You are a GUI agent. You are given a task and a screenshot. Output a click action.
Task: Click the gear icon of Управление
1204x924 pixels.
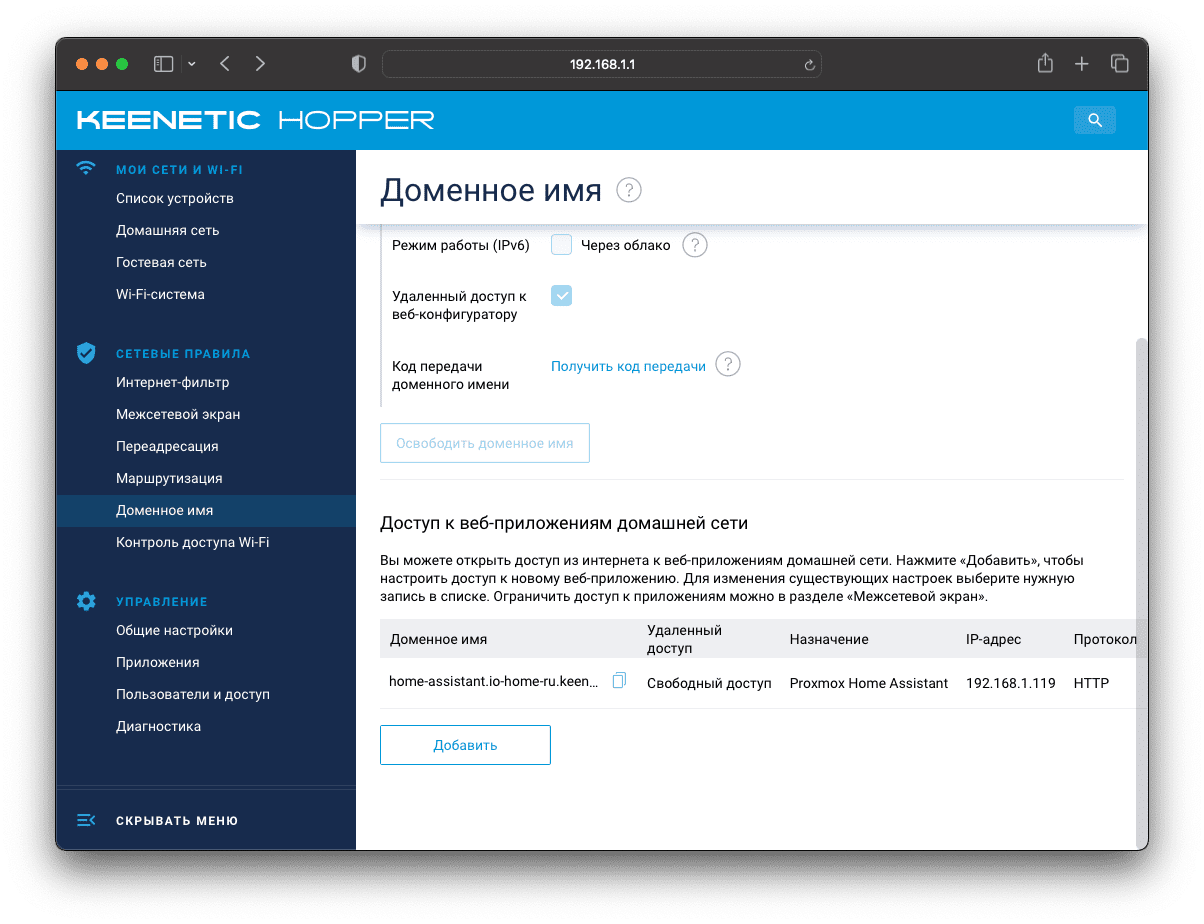pyautogui.click(x=86, y=601)
